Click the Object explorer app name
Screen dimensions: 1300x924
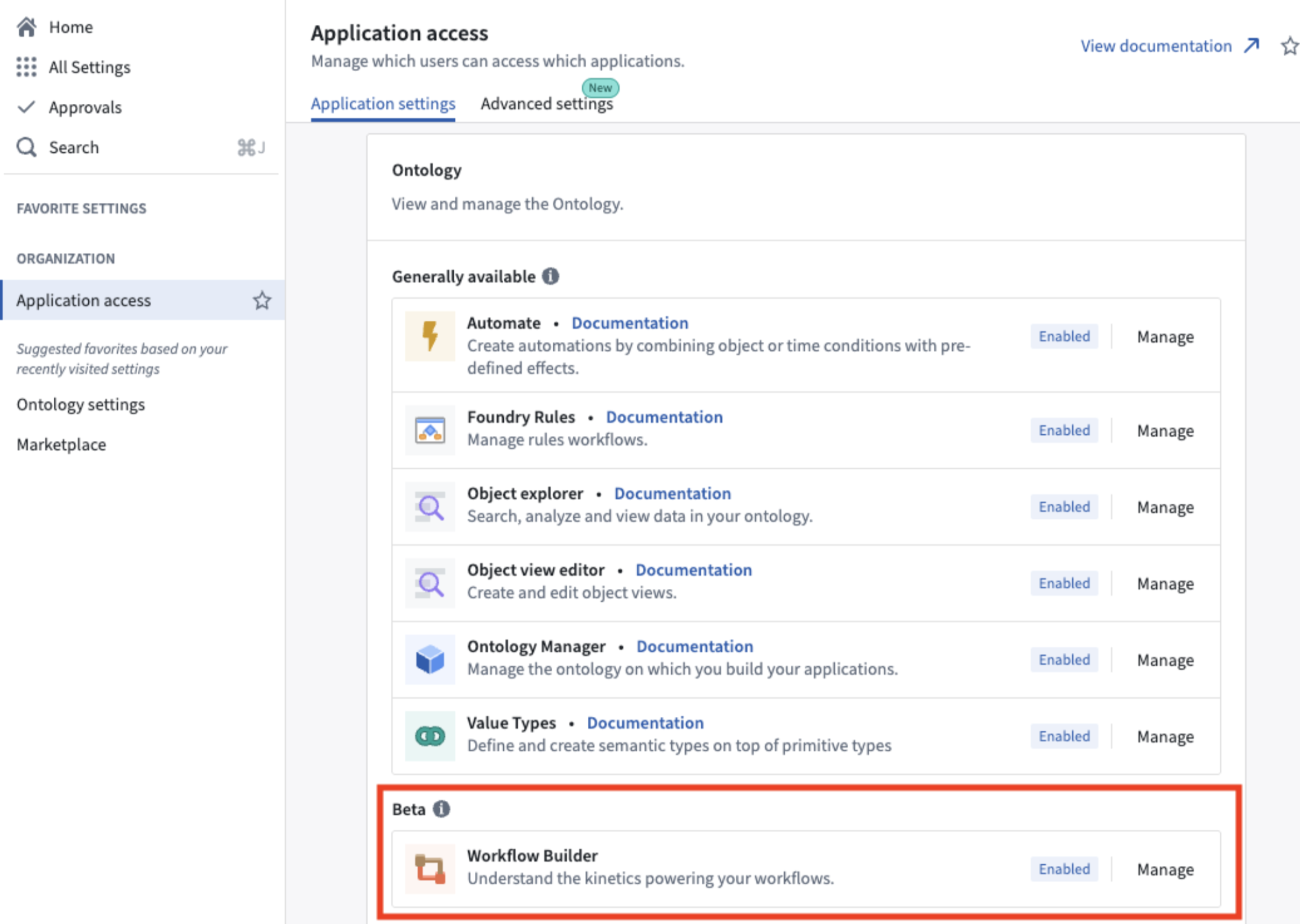[525, 493]
